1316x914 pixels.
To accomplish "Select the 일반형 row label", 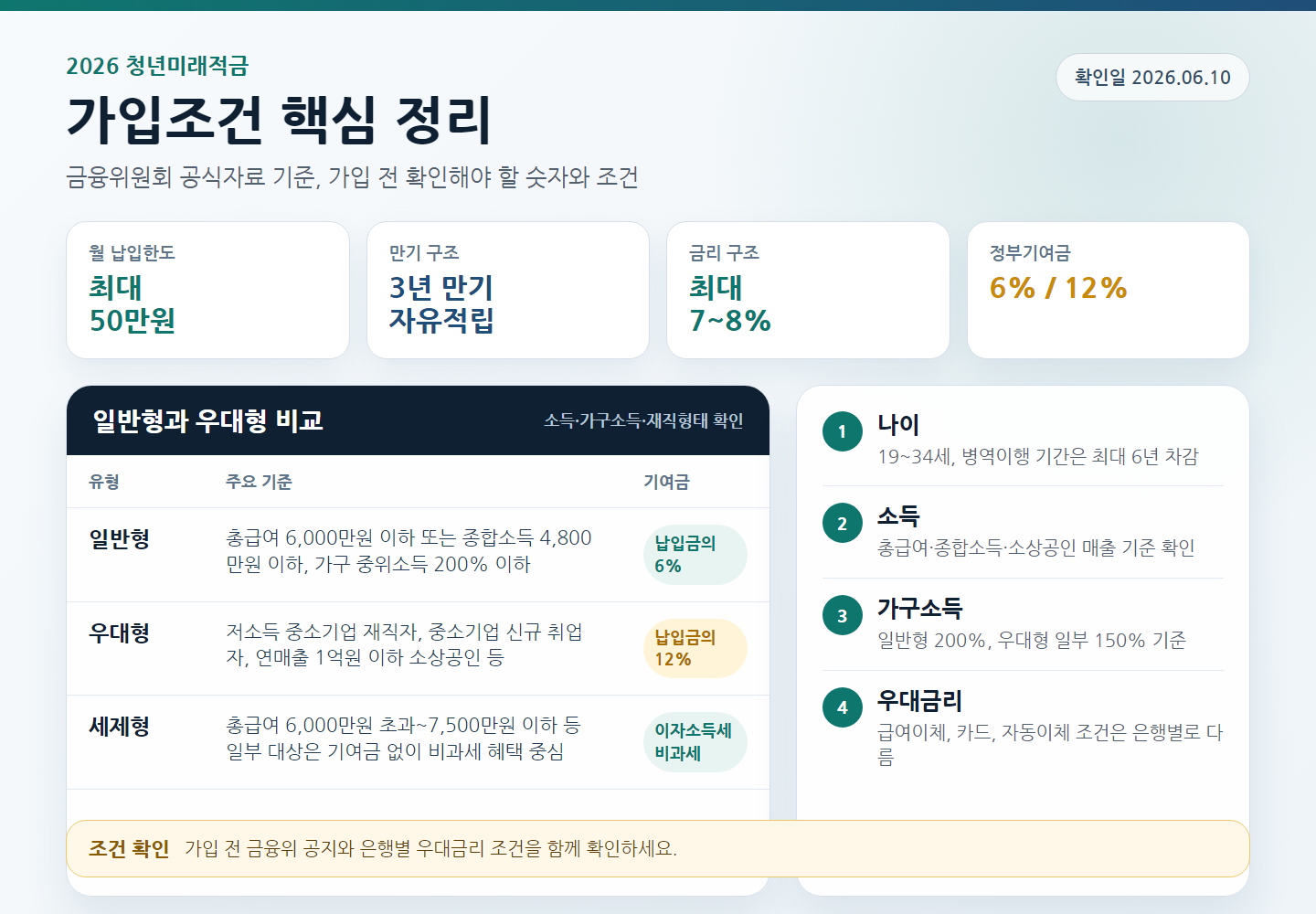I will [120, 539].
